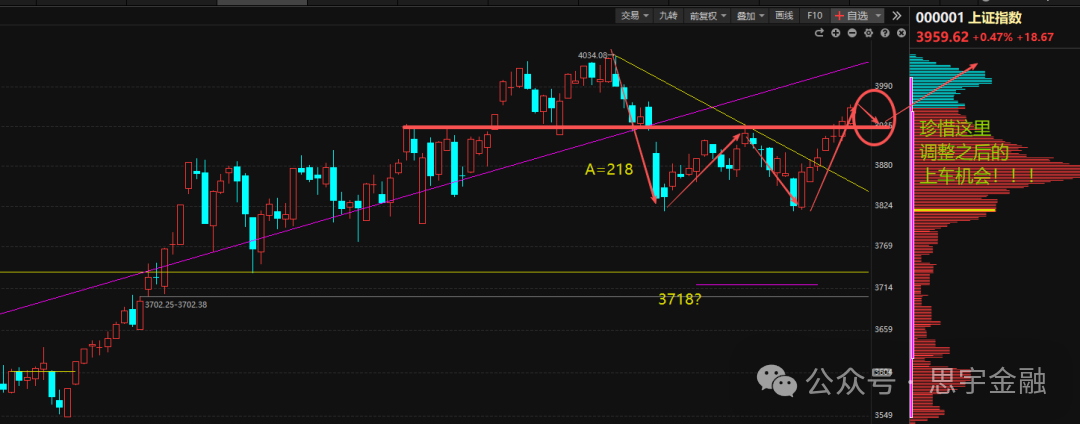Select the 上车机会 annotation line
The width and height of the screenshot is (1080, 424).
click(977, 176)
